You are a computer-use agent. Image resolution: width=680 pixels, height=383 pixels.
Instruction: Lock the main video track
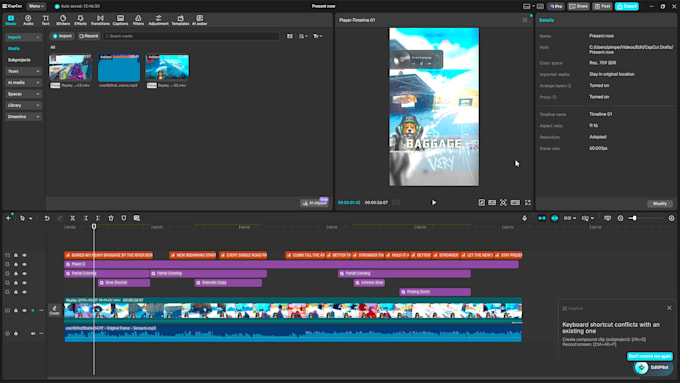pos(16,311)
